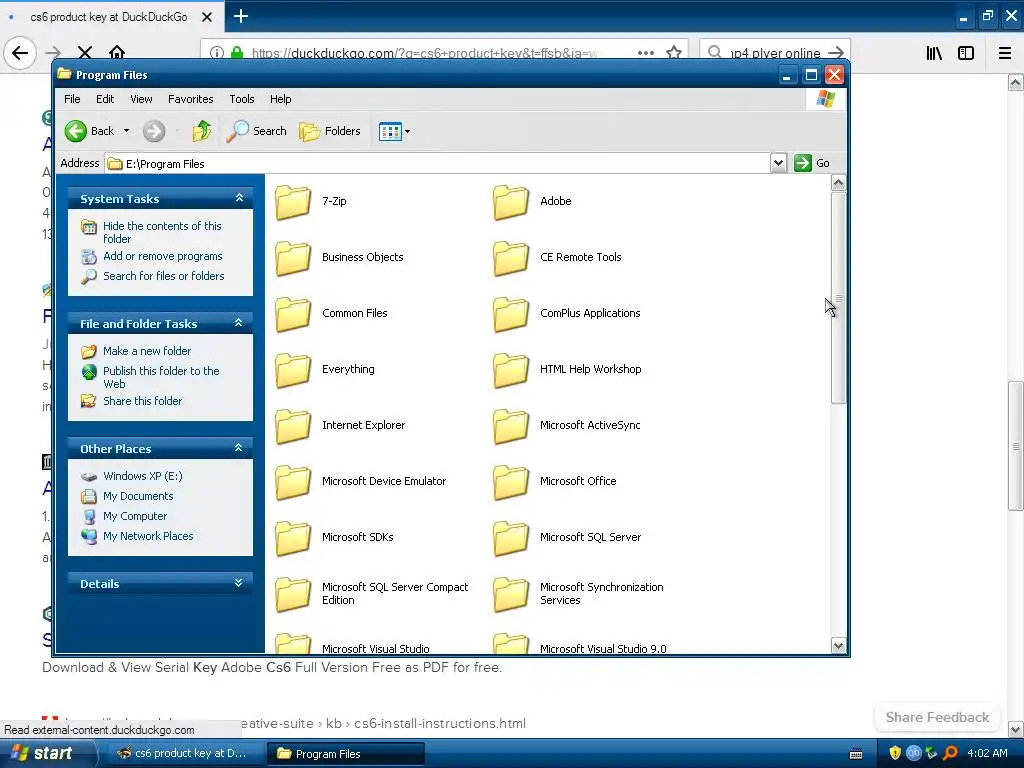
Task: Close the cs6 product key Firefox tab
Action: [x=207, y=17]
